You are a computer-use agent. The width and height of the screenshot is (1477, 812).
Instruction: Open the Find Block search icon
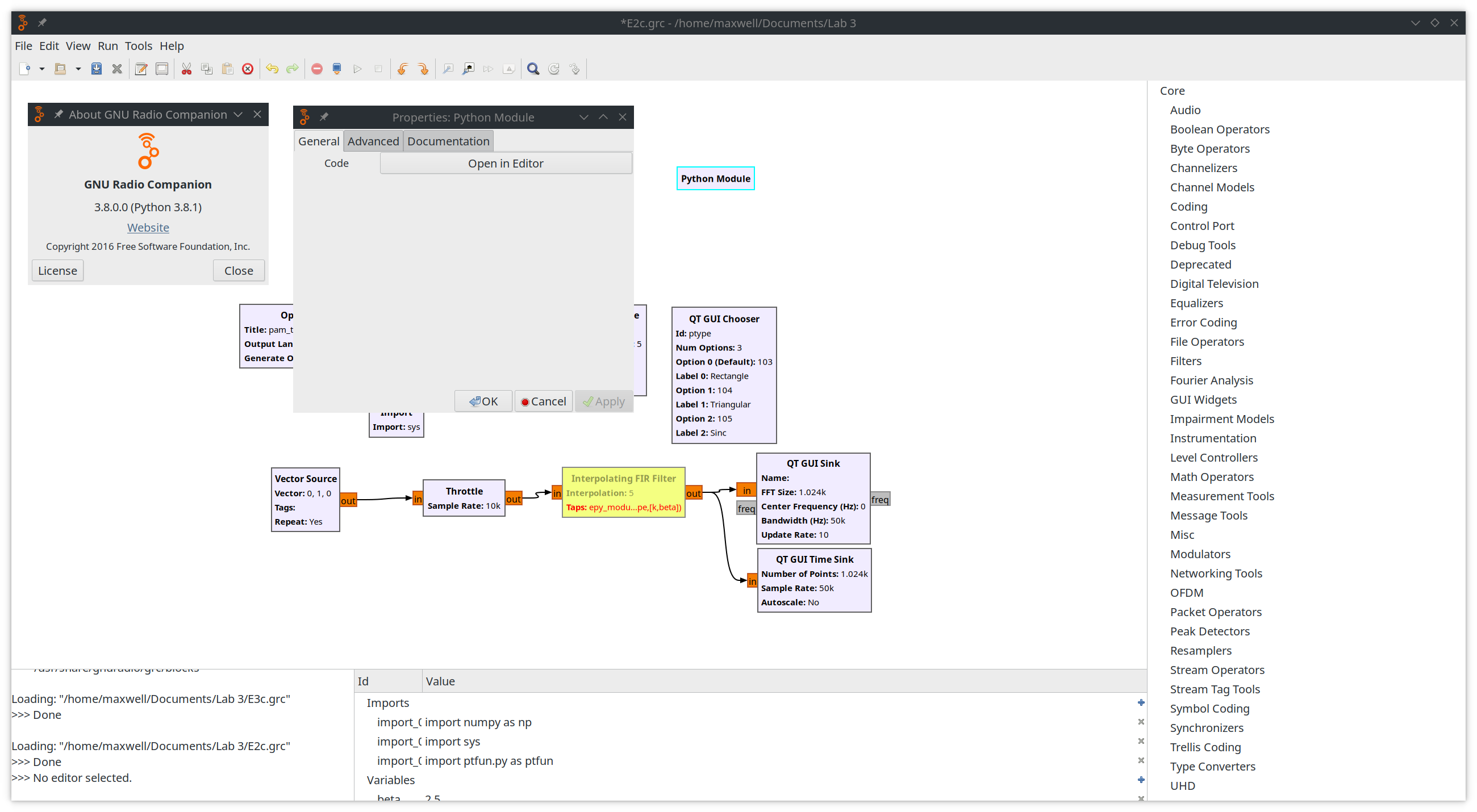533,69
